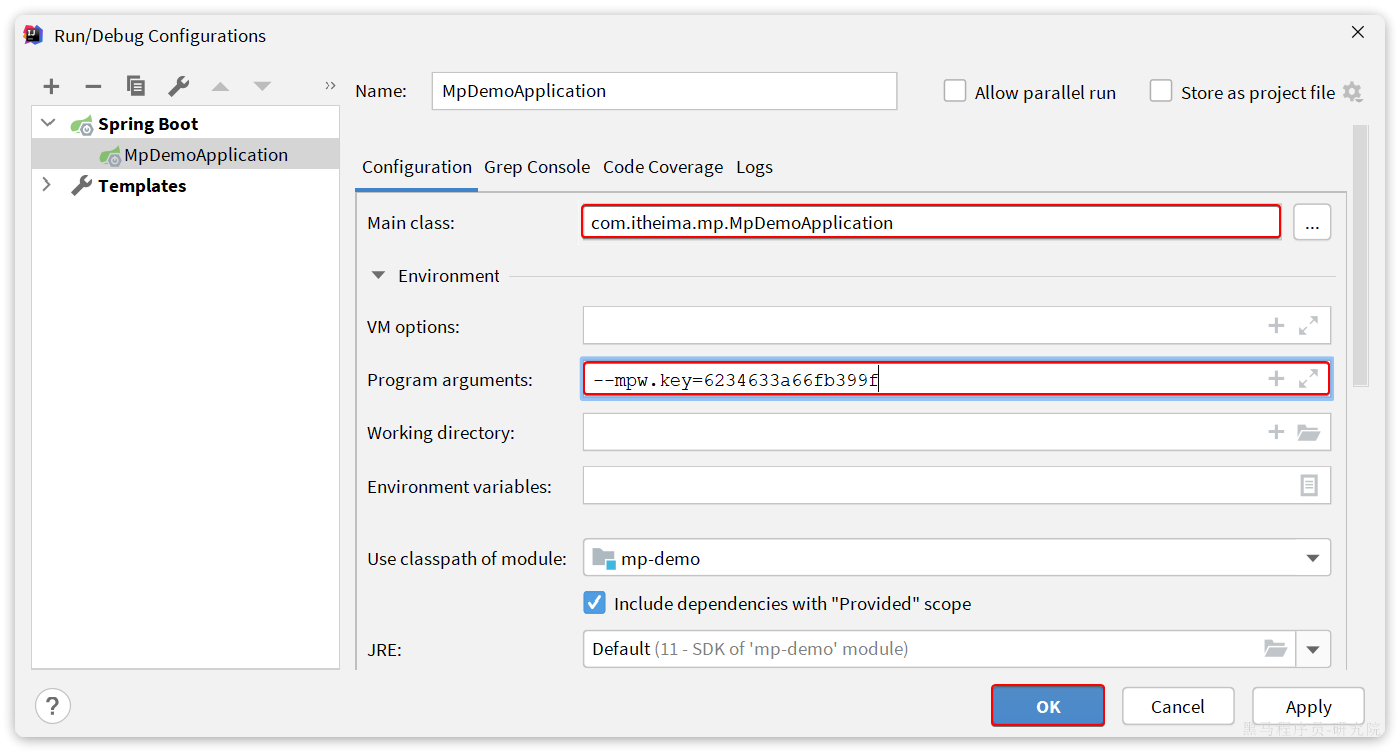The width and height of the screenshot is (1400, 754).
Task: Add macro to Program arguments field
Action: (1276, 379)
